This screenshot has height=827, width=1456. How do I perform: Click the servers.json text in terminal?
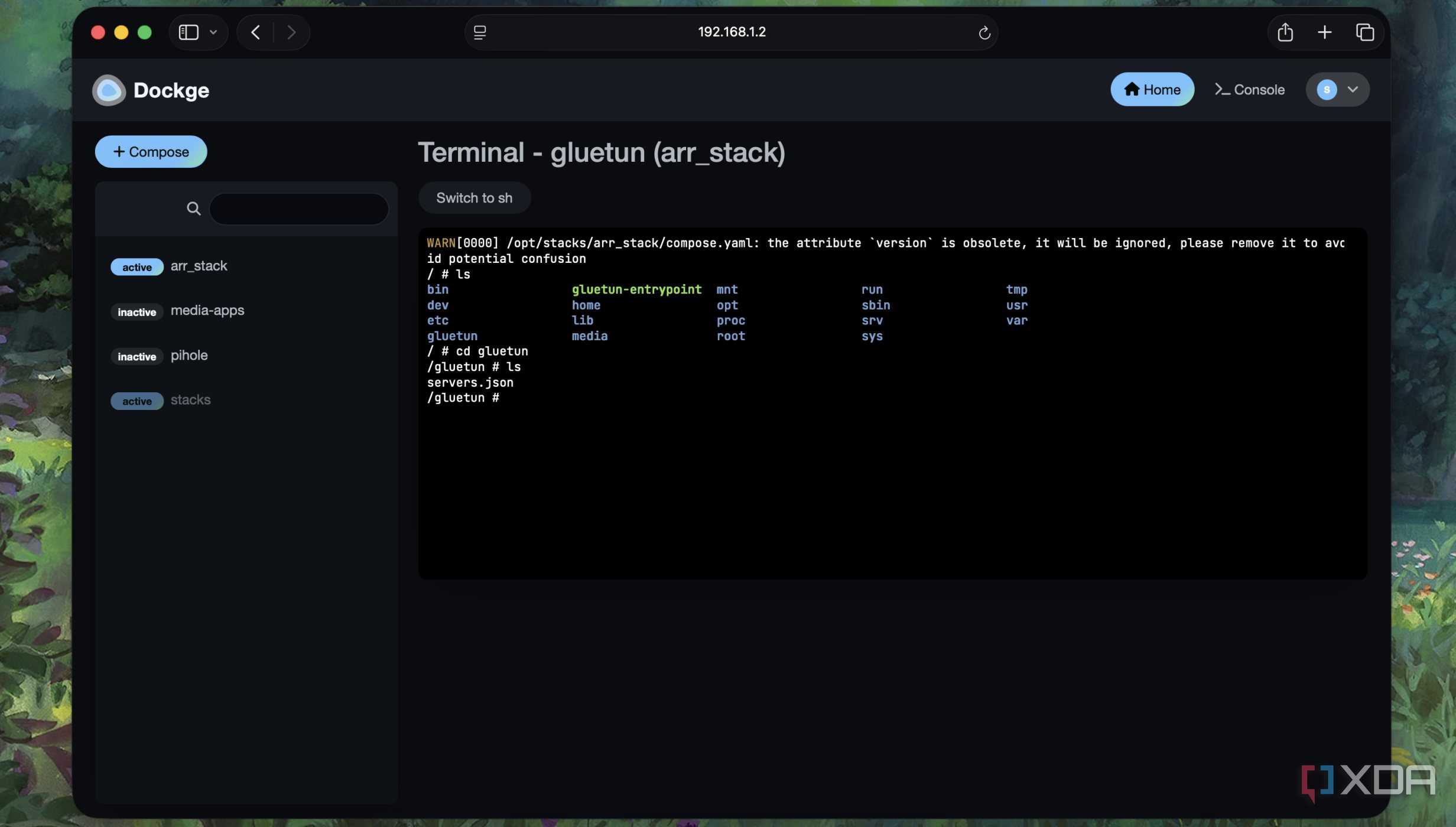coord(470,382)
